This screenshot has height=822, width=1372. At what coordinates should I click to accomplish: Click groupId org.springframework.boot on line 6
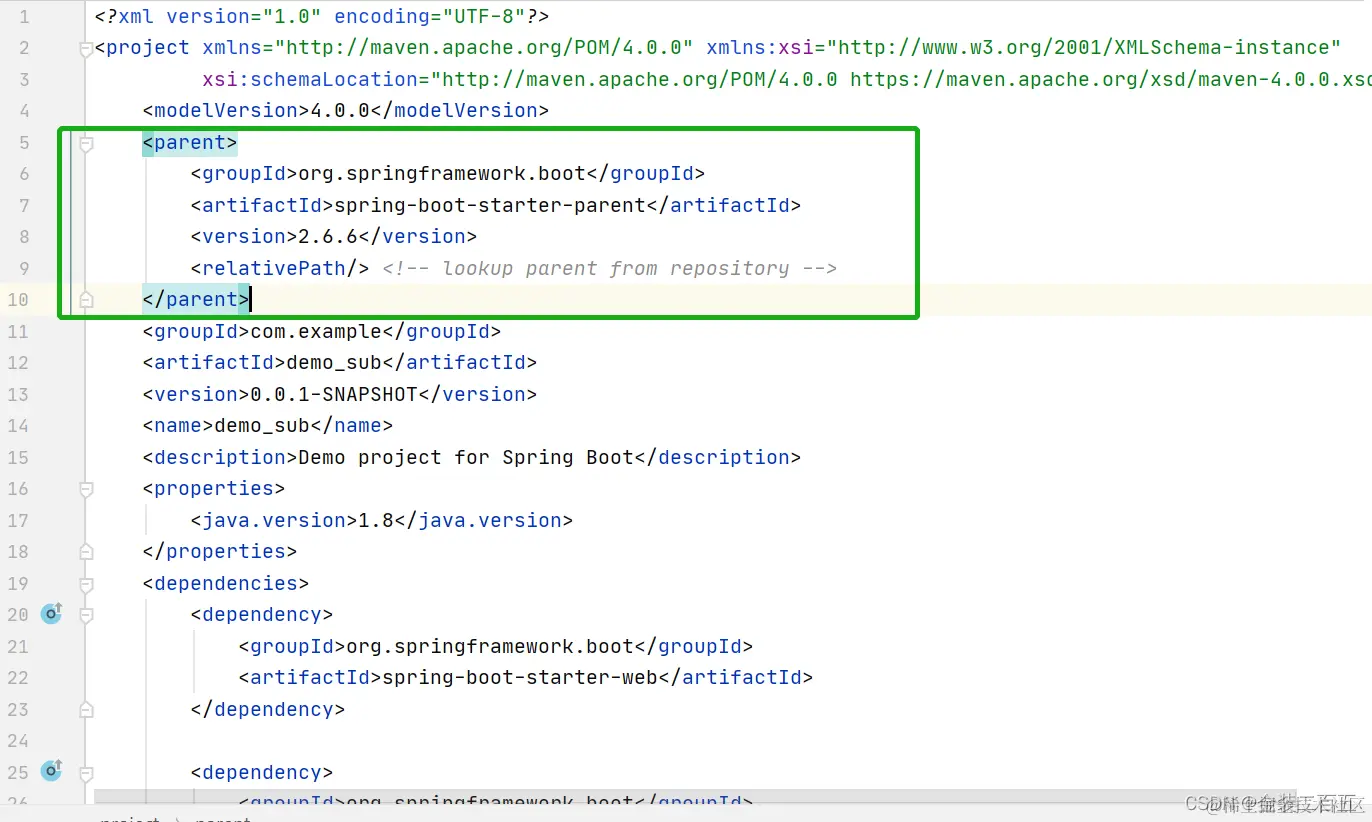[448, 174]
